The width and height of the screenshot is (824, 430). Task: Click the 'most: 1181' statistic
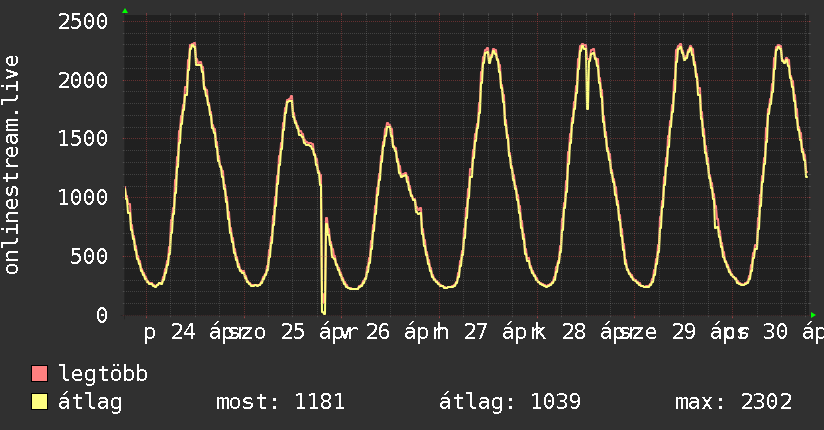pos(280,402)
